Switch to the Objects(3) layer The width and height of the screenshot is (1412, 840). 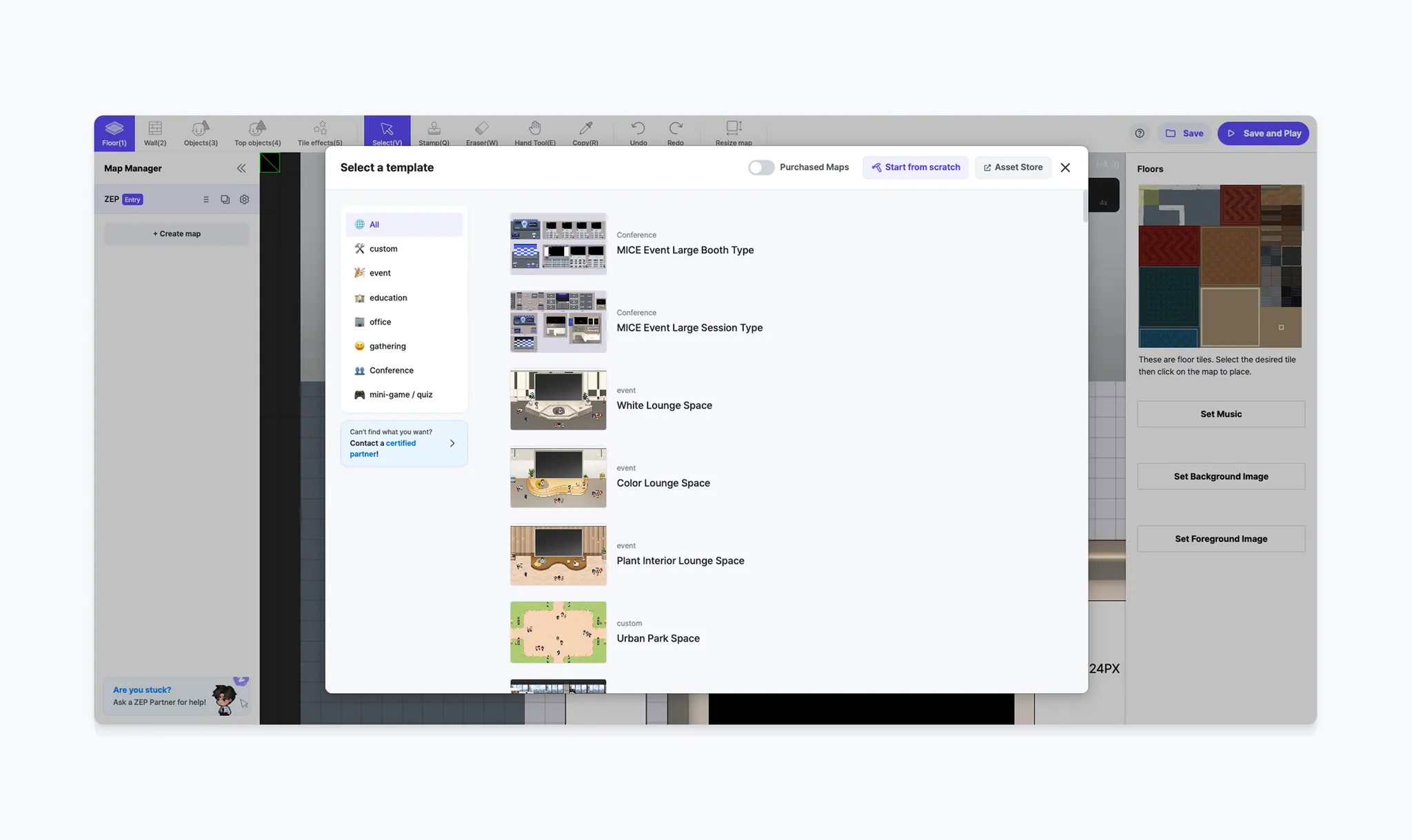point(201,132)
